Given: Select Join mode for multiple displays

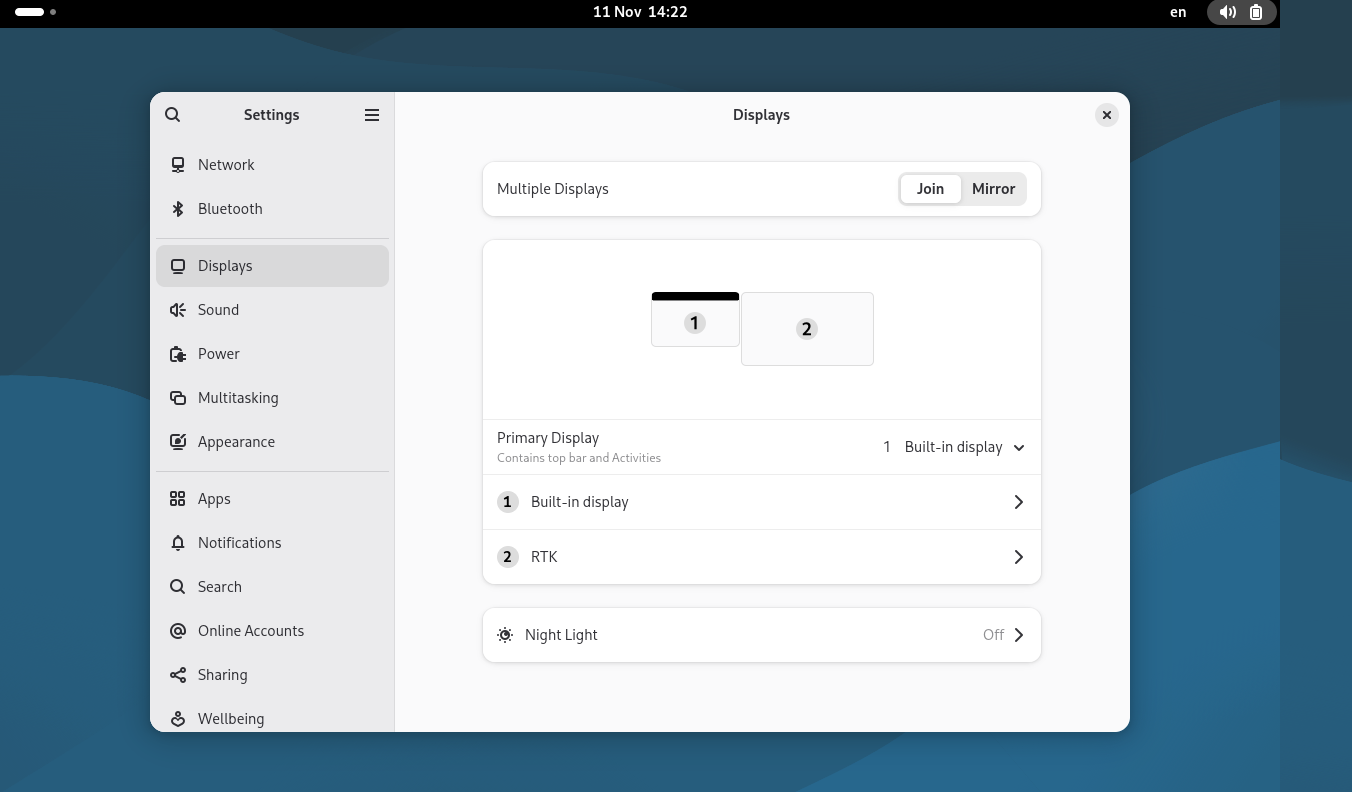Looking at the screenshot, I should click(930, 189).
